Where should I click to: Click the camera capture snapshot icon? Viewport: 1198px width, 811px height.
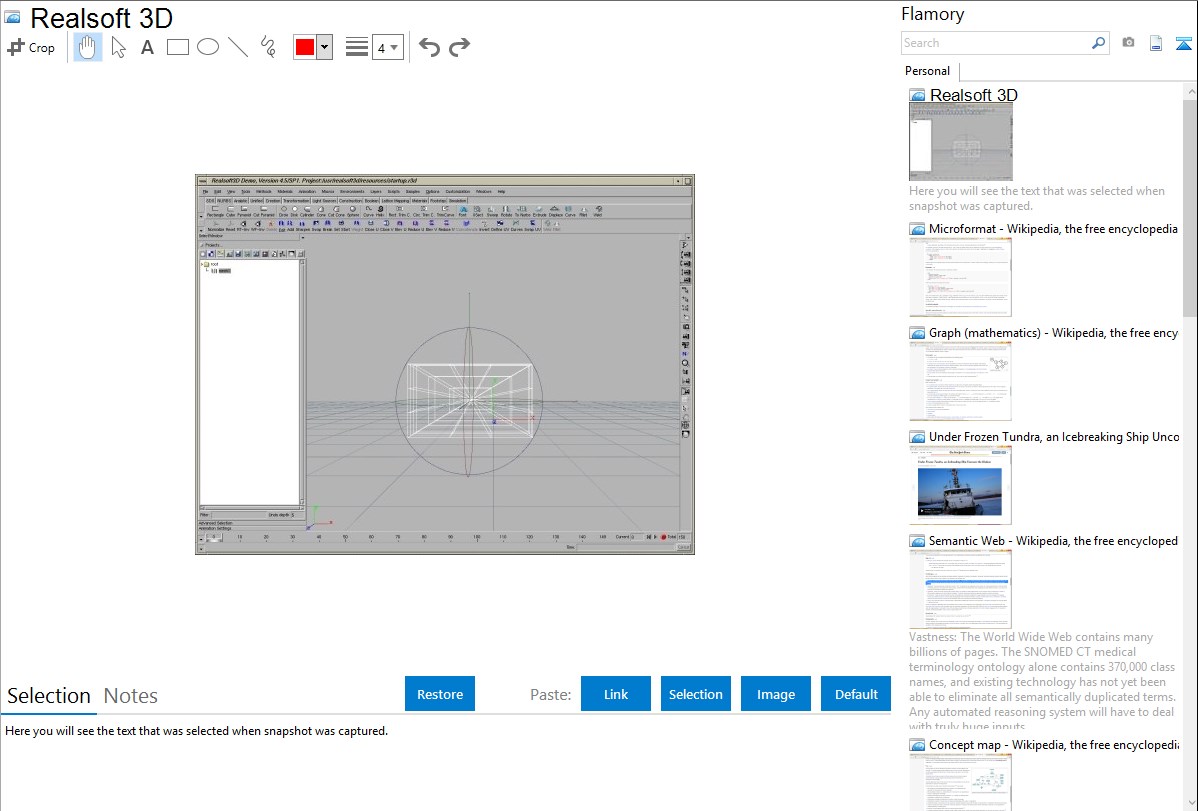click(x=1128, y=43)
